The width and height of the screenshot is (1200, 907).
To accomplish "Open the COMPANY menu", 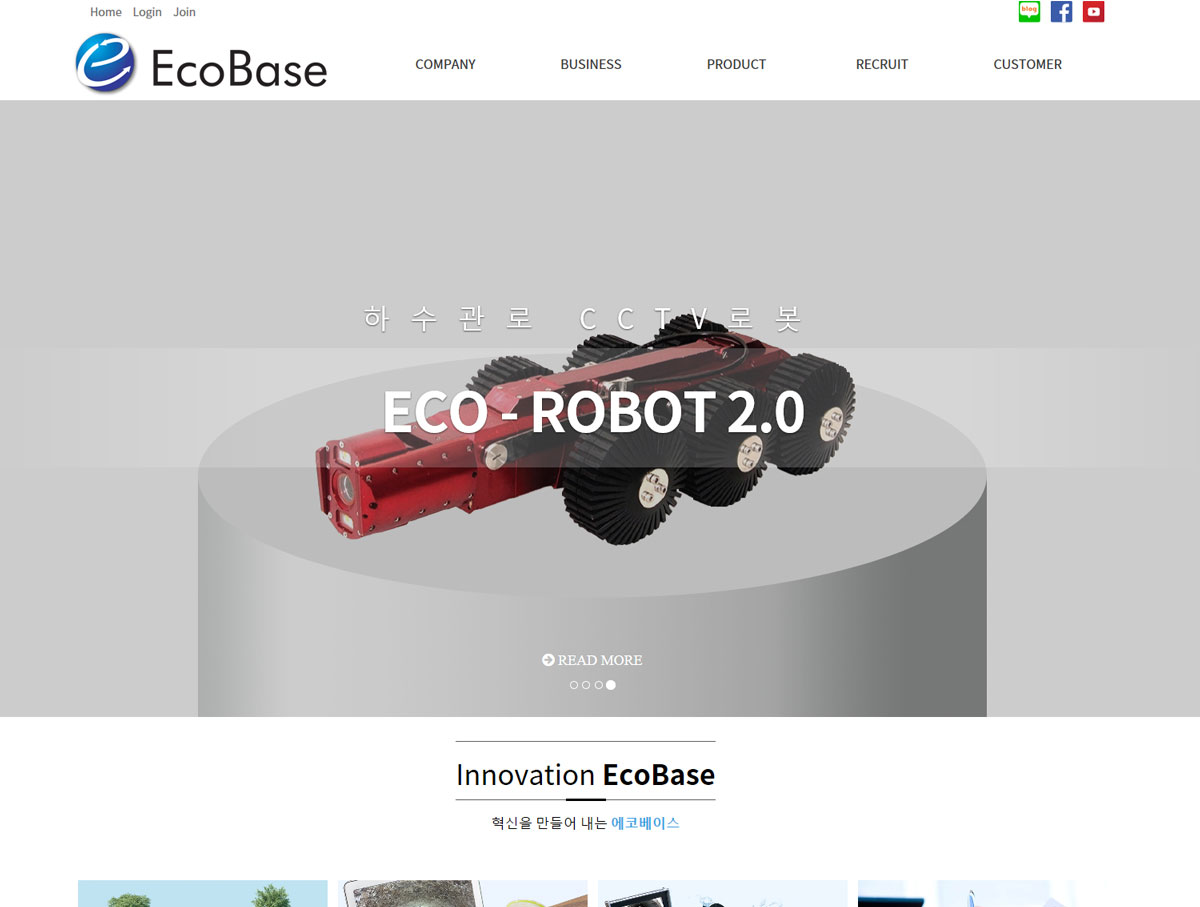I will pyautogui.click(x=445, y=64).
